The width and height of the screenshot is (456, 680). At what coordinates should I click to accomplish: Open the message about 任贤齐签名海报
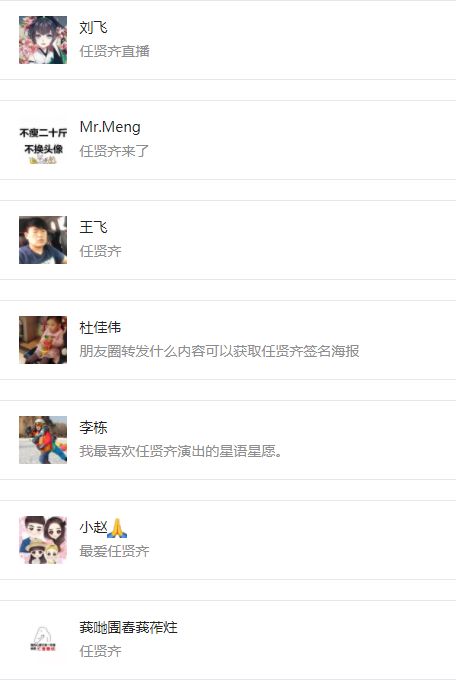pos(219,351)
